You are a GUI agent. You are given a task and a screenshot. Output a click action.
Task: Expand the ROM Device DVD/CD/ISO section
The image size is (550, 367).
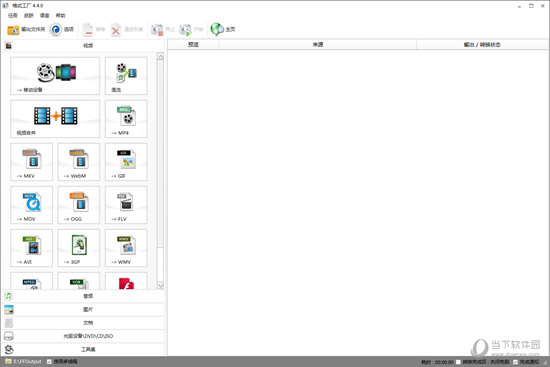(x=84, y=336)
